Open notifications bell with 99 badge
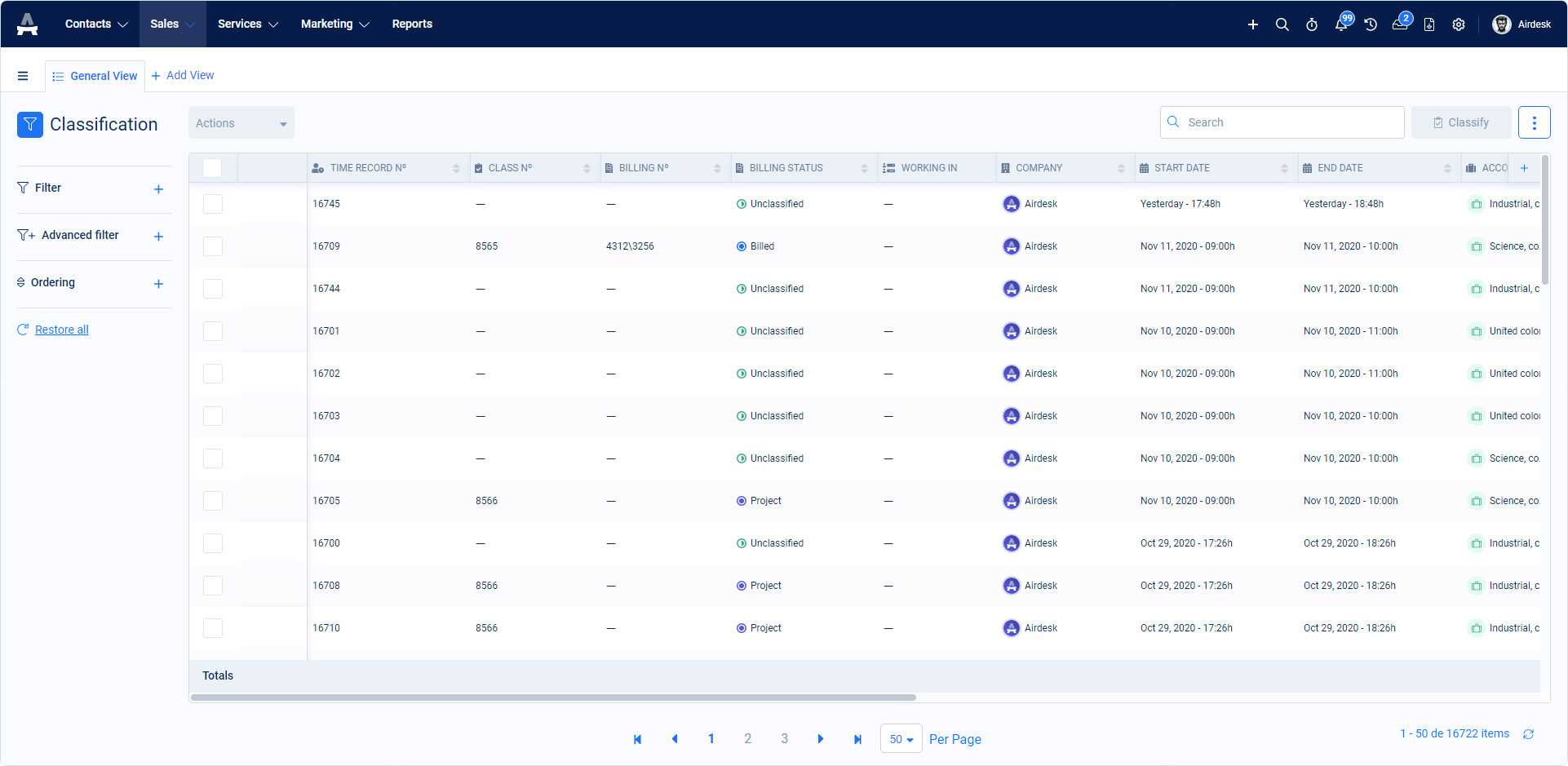 [1342, 23]
